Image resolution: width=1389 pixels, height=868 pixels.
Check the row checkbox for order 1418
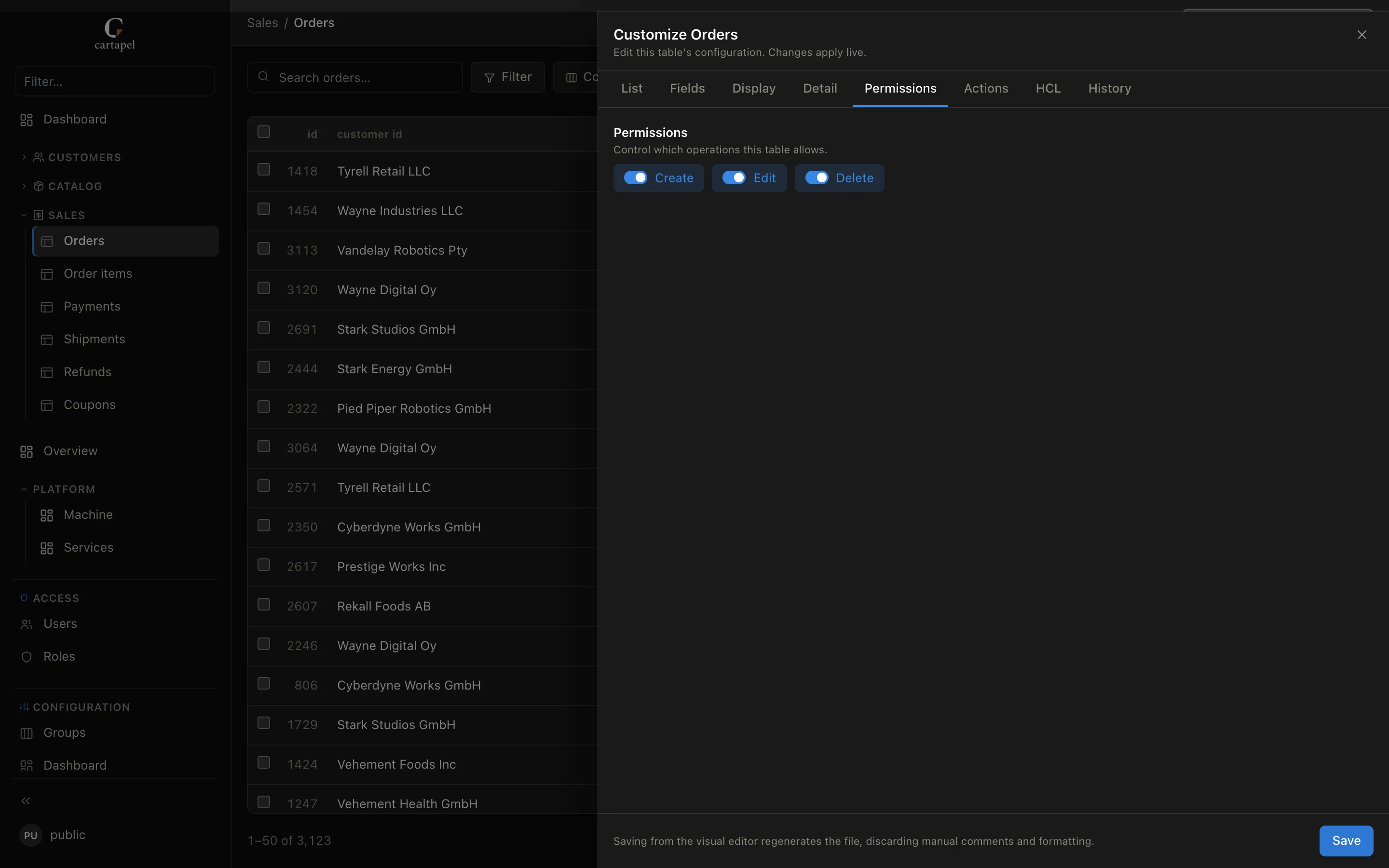click(264, 169)
